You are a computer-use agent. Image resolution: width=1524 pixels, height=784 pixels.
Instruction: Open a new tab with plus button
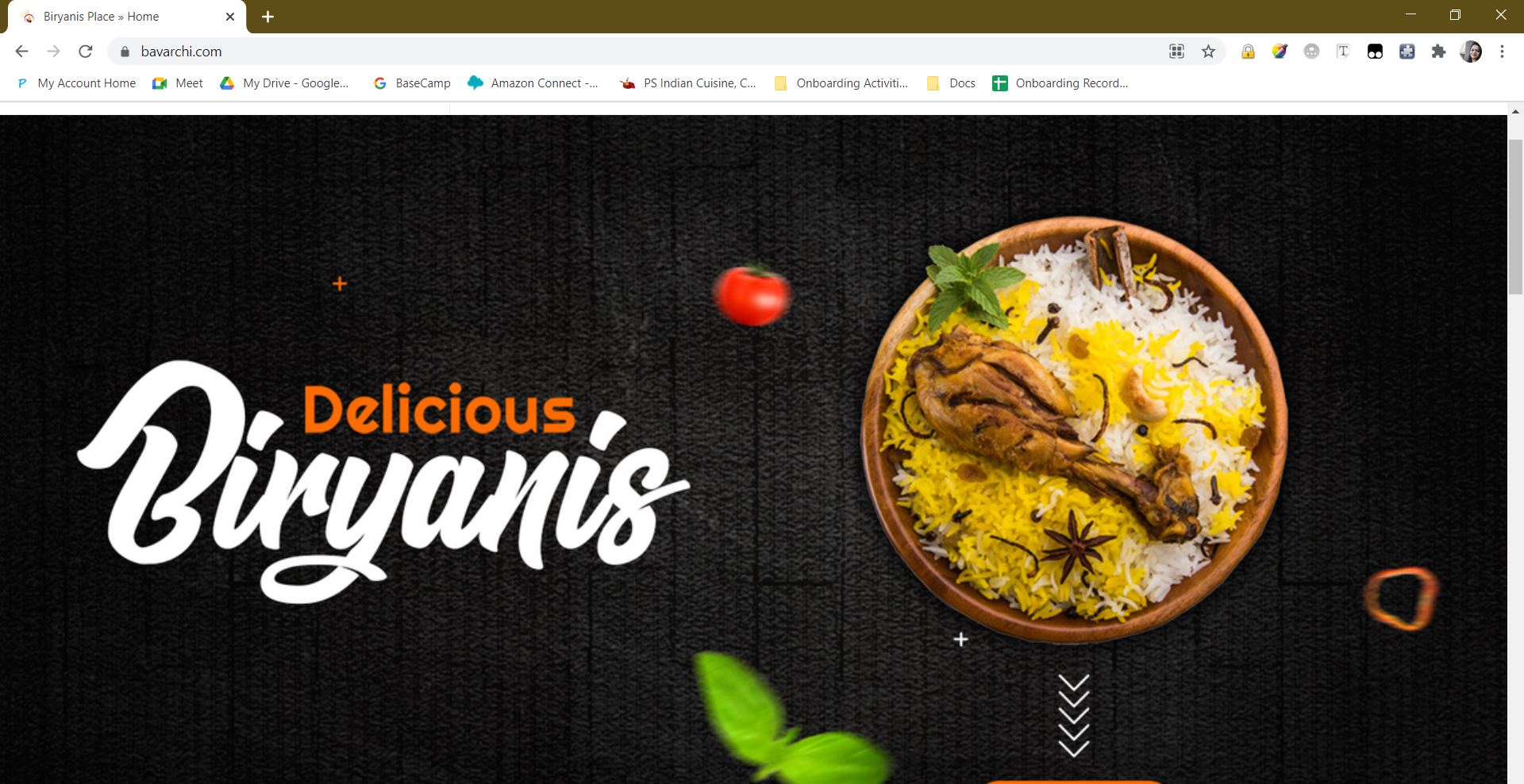pos(268,17)
